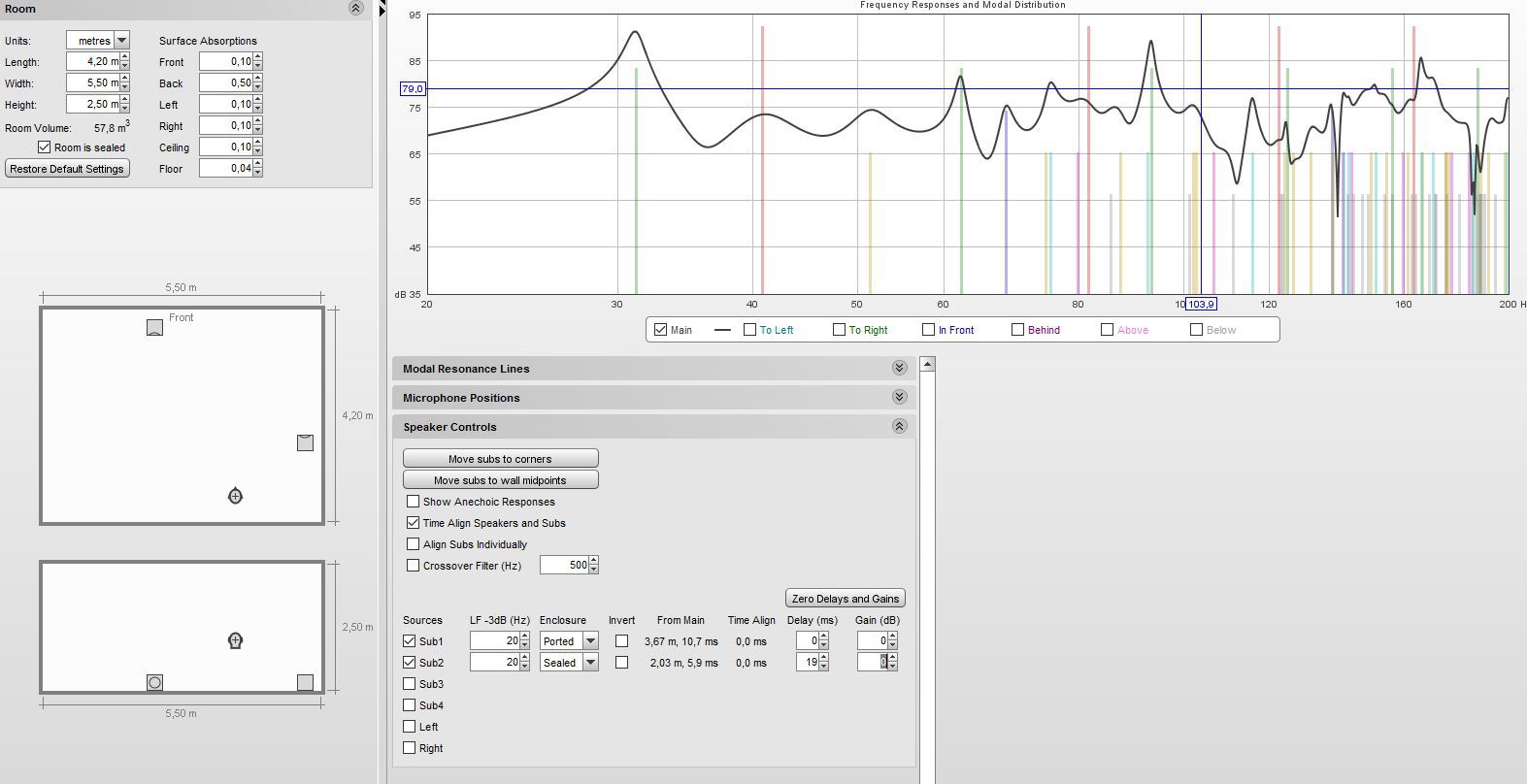The height and width of the screenshot is (784, 1527).
Task: Click the square Sub2 icon in the lower elevation view
Action: [x=305, y=683]
